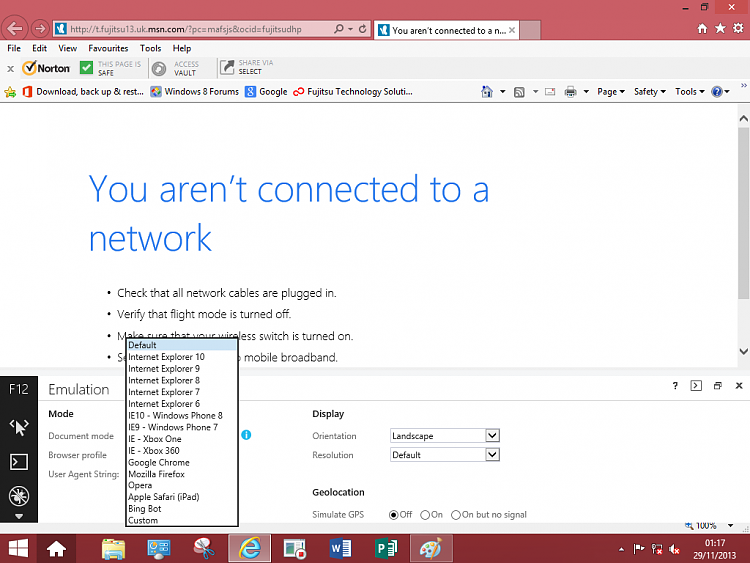
Task: Open the zoom level 100% dropdown arrow
Action: (x=730, y=525)
